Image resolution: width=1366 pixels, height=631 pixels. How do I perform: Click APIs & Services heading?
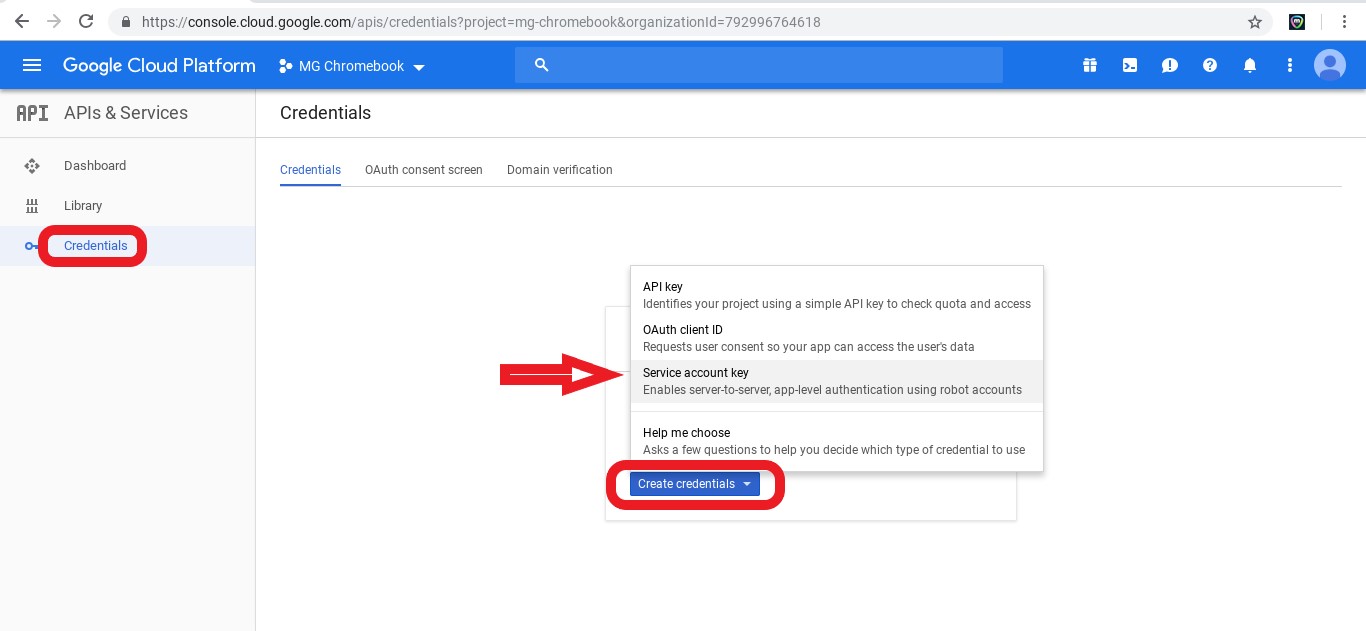point(126,113)
